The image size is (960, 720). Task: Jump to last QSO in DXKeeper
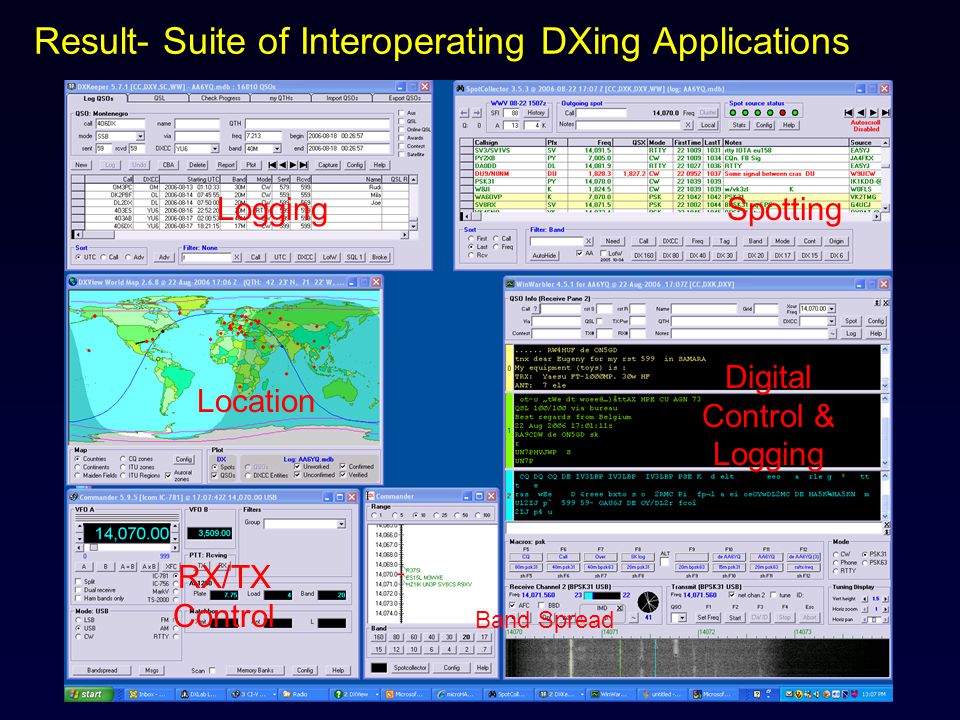tap(304, 165)
